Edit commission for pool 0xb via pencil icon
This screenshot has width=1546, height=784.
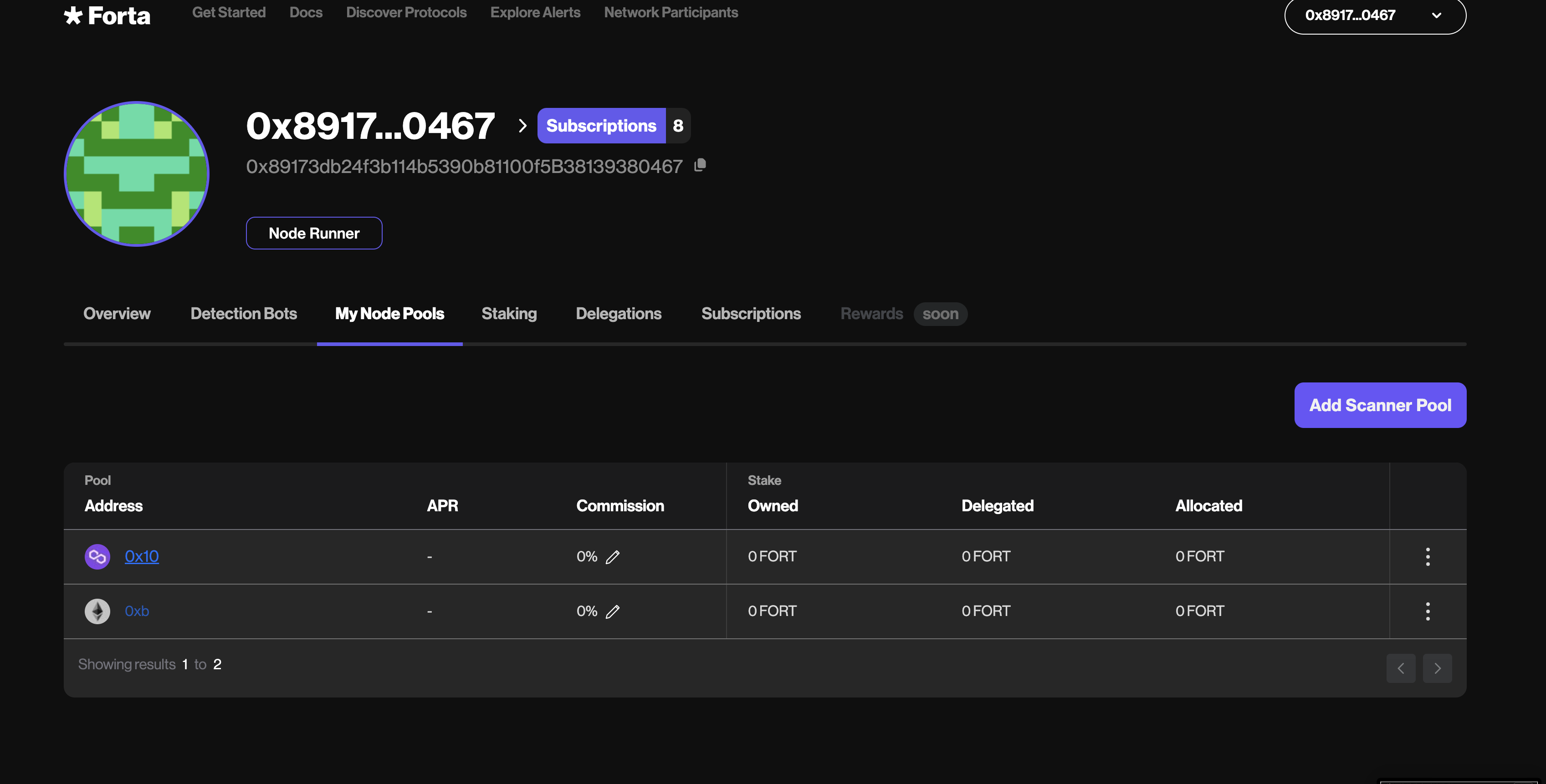click(613, 611)
